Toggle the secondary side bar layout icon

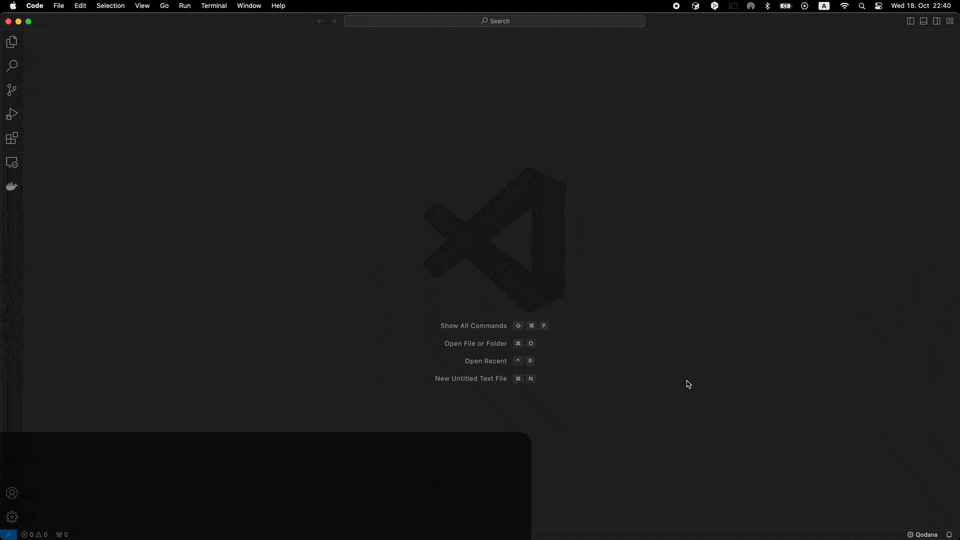pyautogui.click(x=937, y=21)
